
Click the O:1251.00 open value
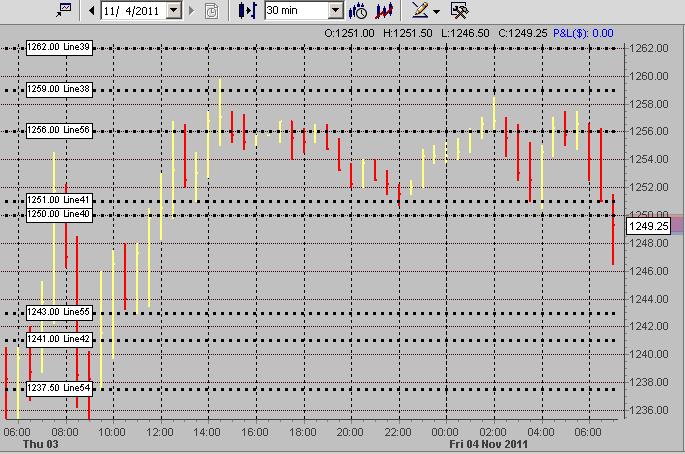tap(349, 33)
